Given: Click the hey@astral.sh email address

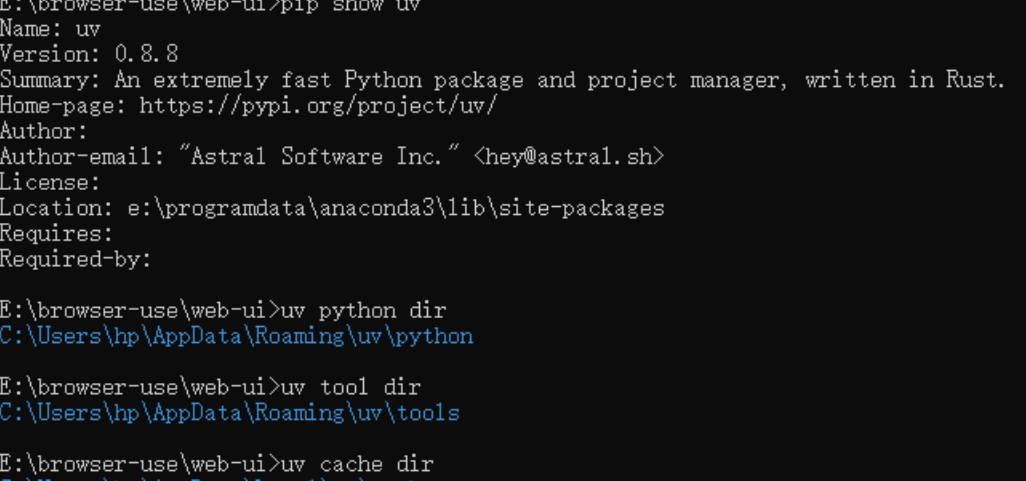Looking at the screenshot, I should point(568,156).
